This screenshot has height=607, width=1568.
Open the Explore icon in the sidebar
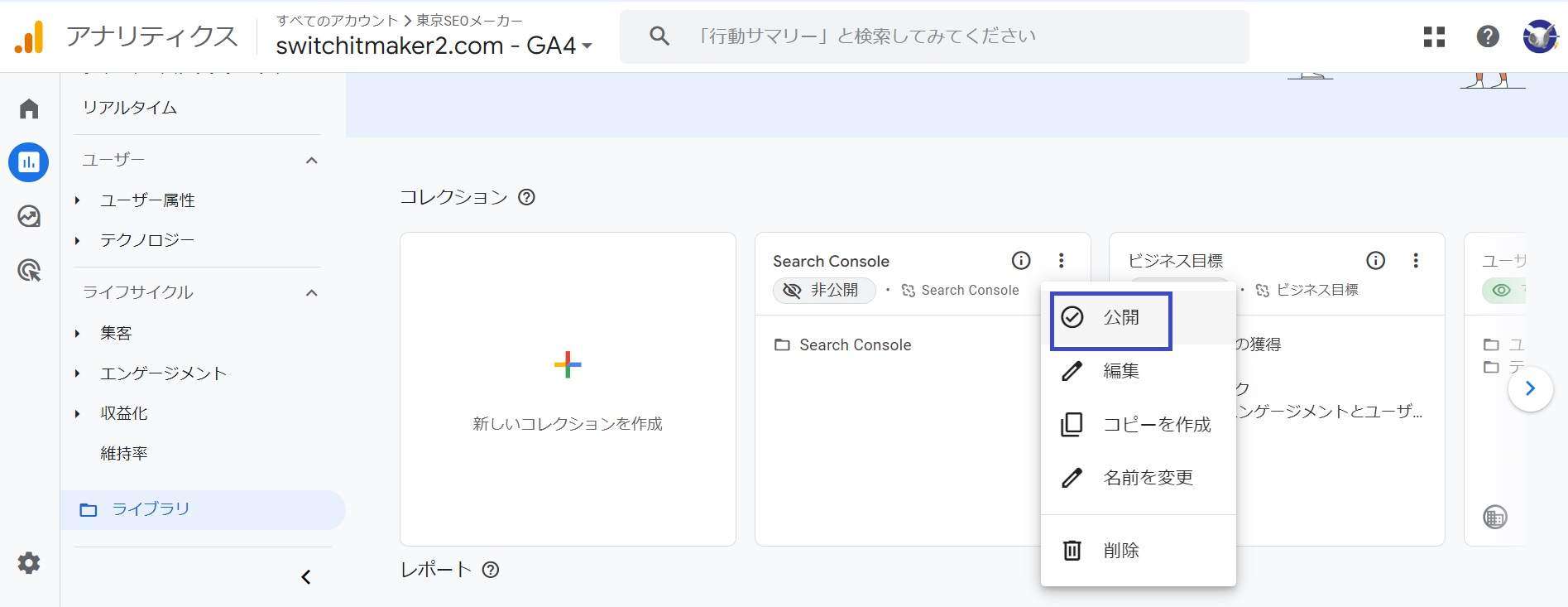tap(29, 216)
